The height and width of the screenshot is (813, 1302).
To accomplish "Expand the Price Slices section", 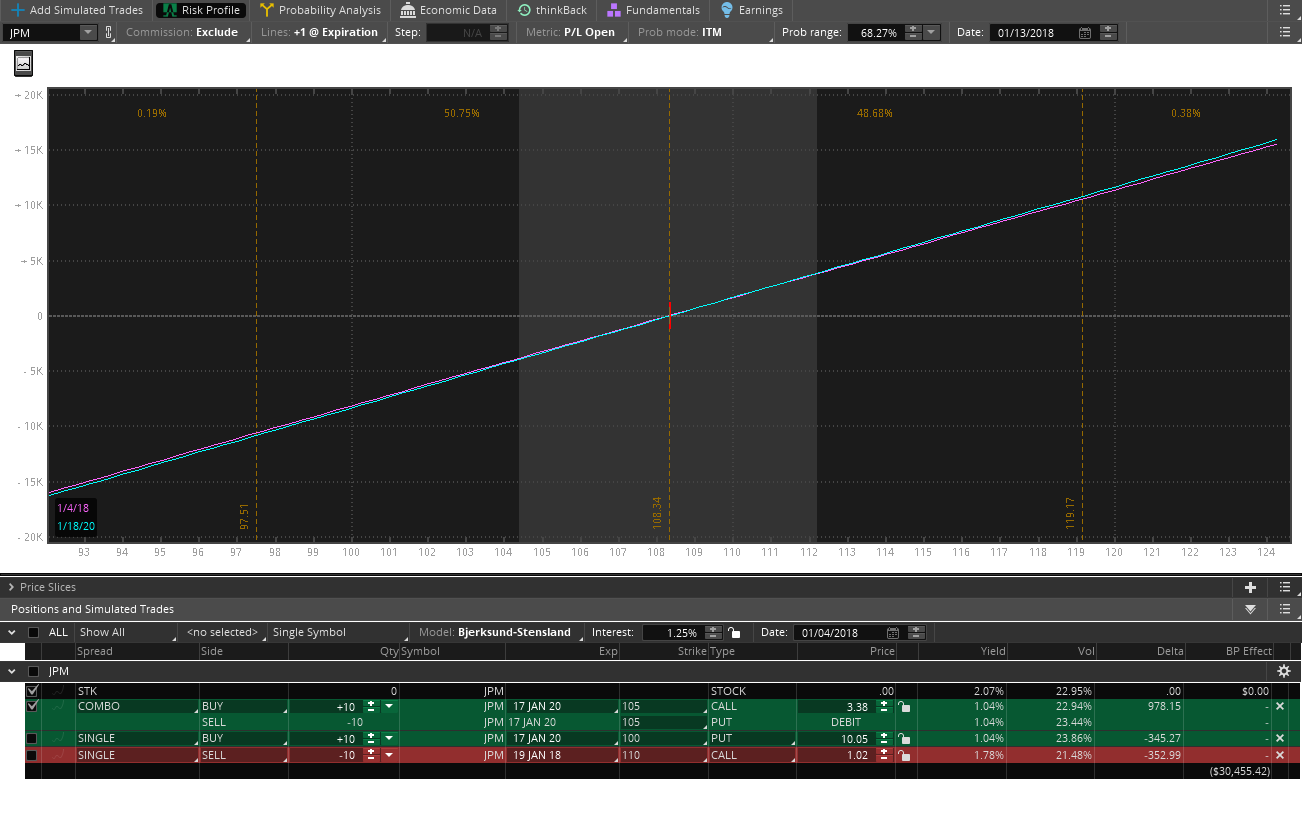I will (11, 587).
